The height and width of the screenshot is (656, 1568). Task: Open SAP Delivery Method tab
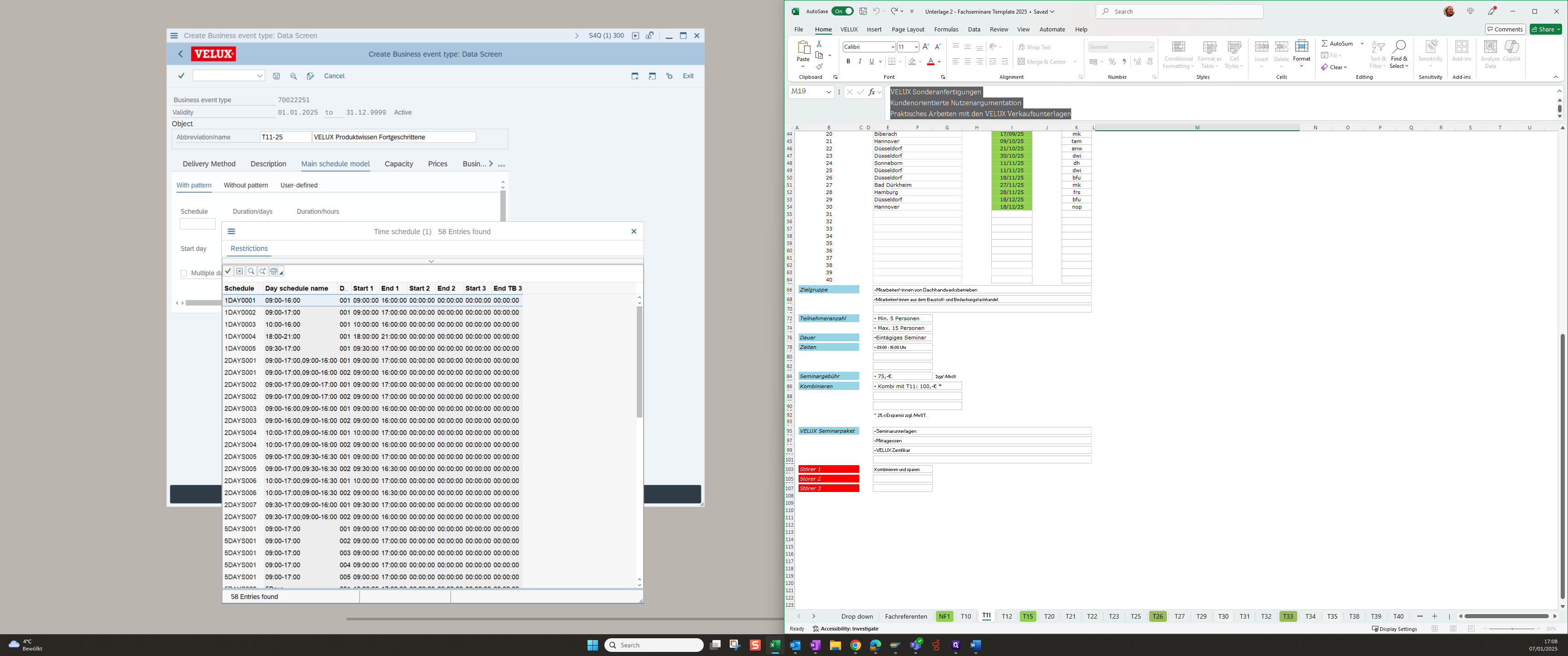pyautogui.click(x=209, y=164)
